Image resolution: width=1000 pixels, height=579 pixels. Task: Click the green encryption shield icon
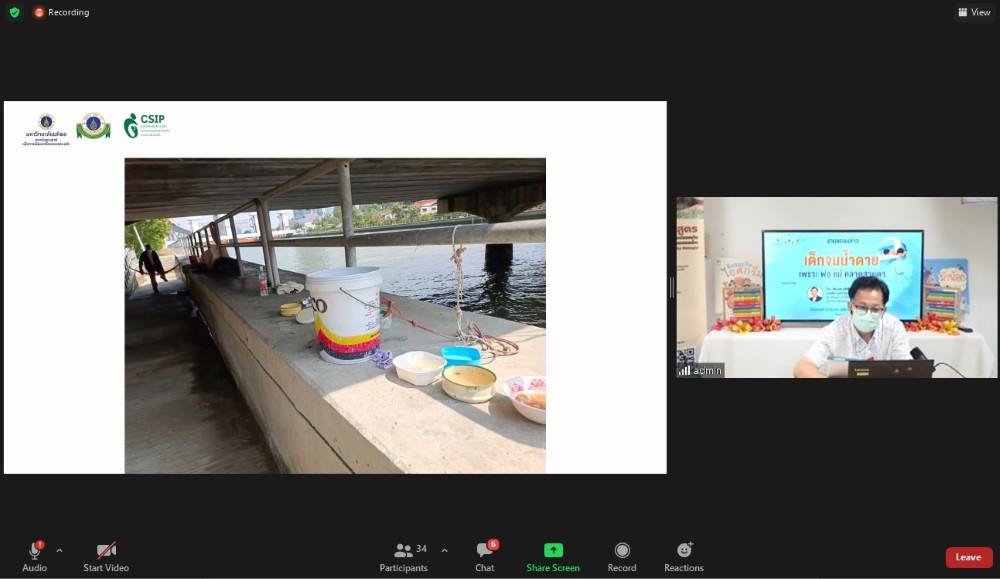14,12
